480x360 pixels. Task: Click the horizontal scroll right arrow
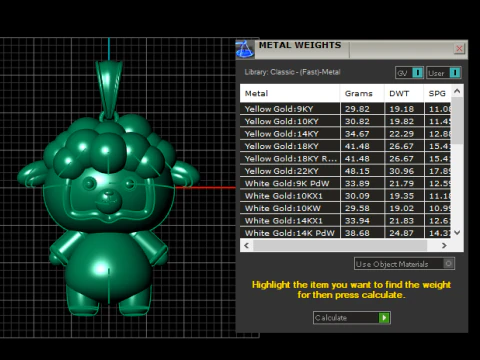click(x=444, y=246)
